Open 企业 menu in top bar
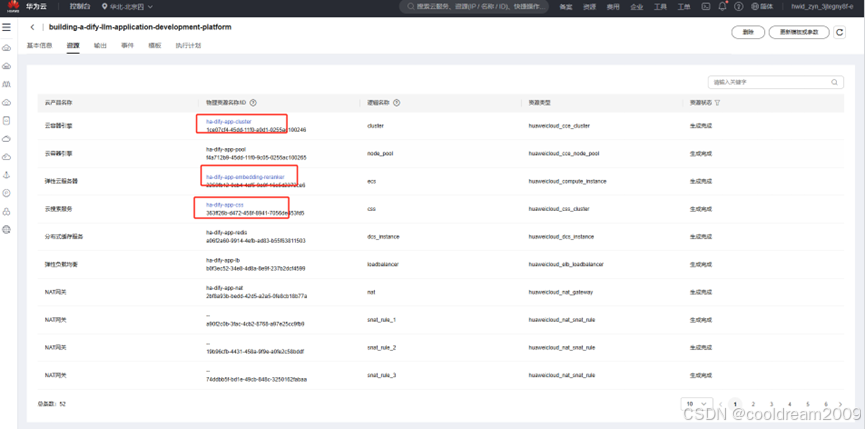This screenshot has height=429, width=865. click(637, 7)
